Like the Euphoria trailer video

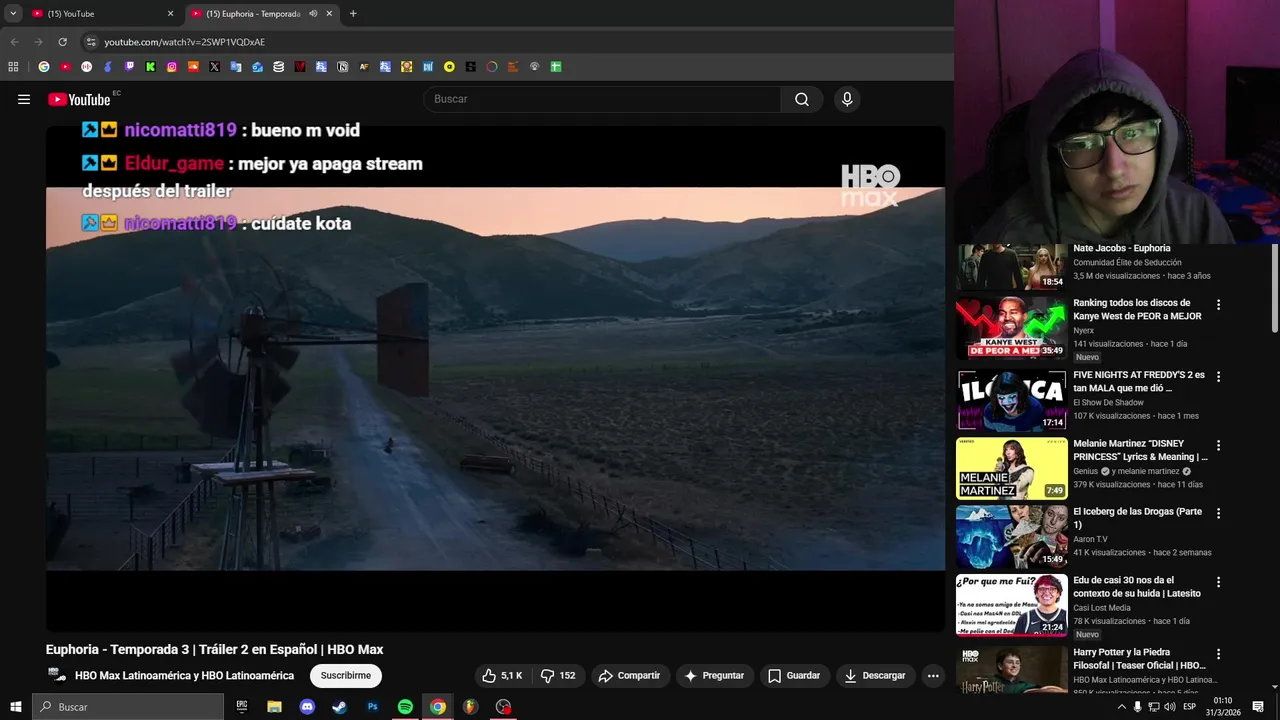click(503, 676)
